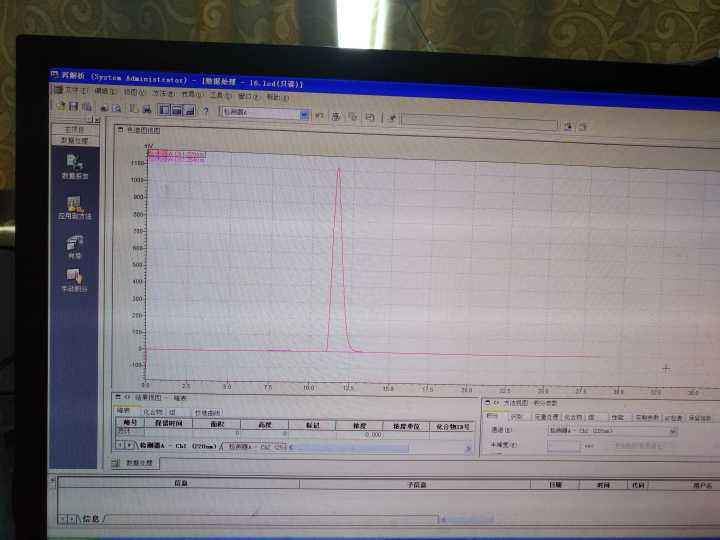Select the 数据处理 window tab at bottom
The height and width of the screenshot is (540, 720).
[x=135, y=462]
